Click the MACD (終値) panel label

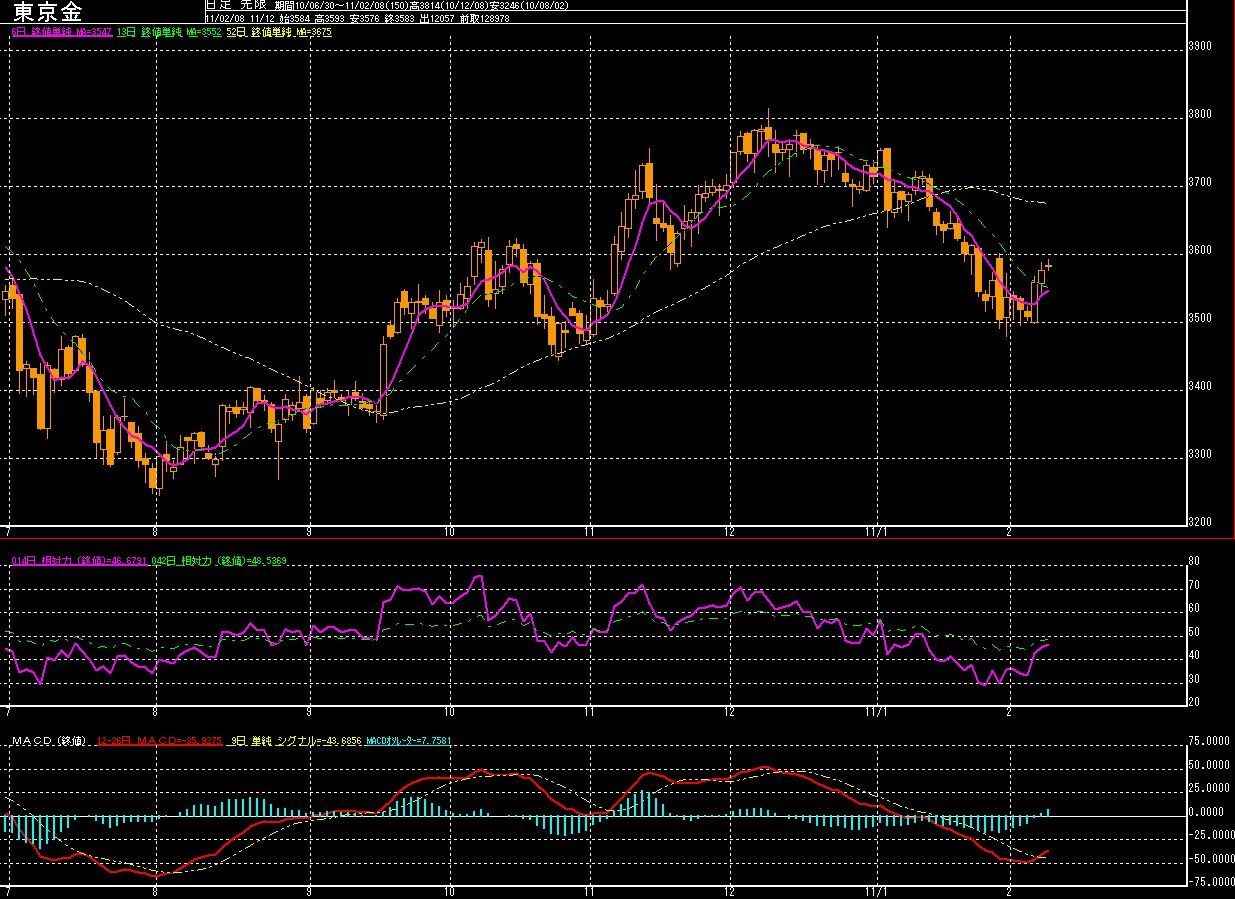coord(50,741)
